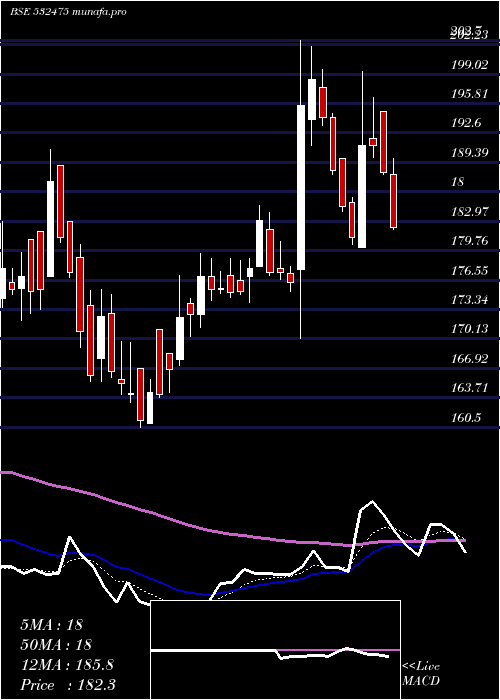Click the 192.6 price axis label

(x=466, y=123)
